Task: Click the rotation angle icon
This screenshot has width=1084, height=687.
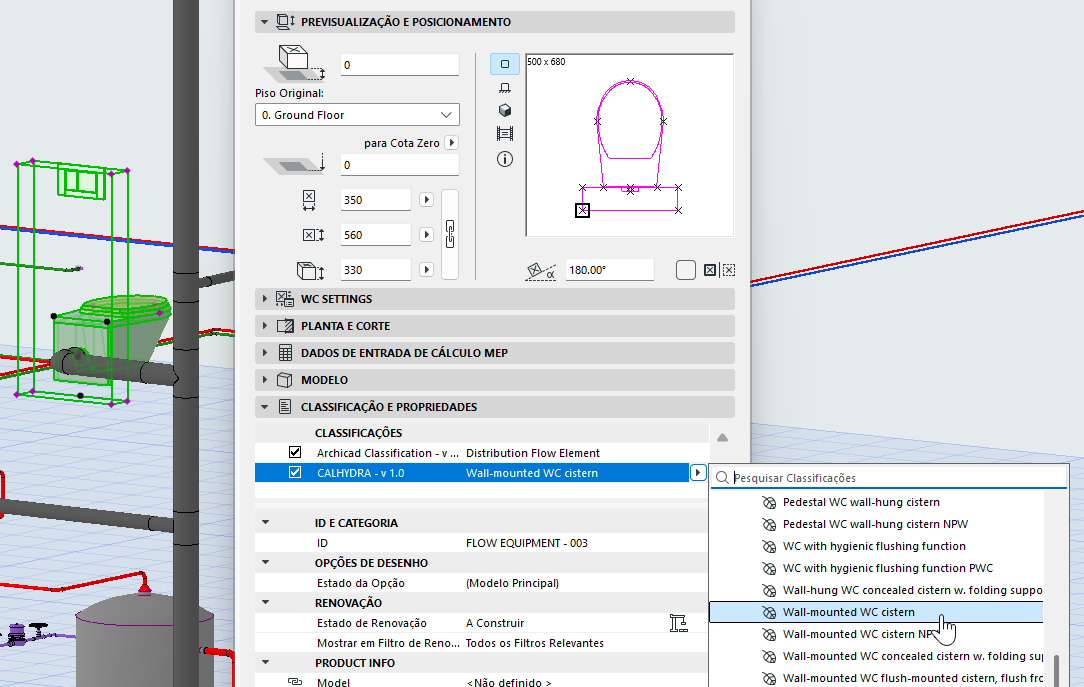Action: (x=541, y=271)
